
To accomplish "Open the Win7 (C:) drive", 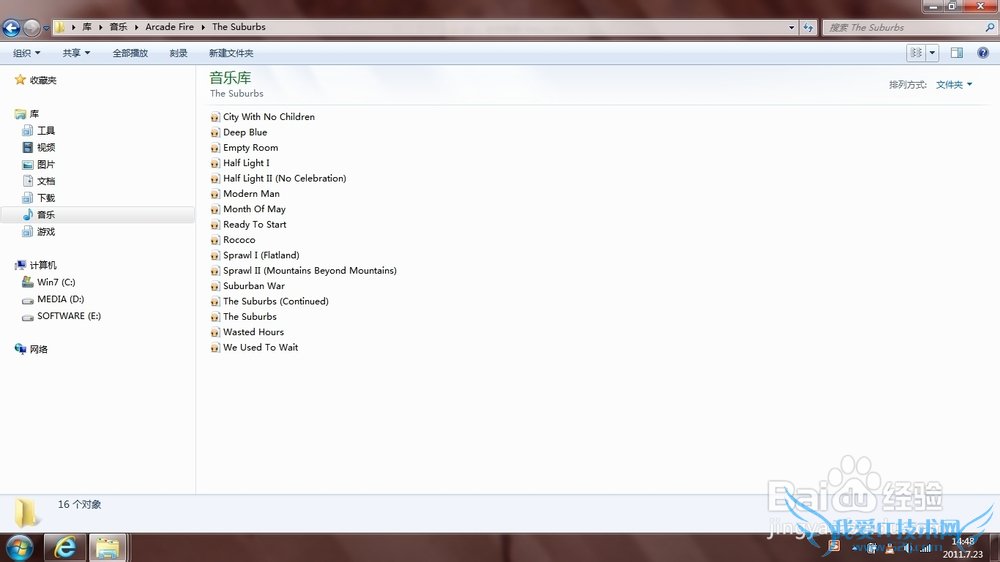I will coord(48,282).
